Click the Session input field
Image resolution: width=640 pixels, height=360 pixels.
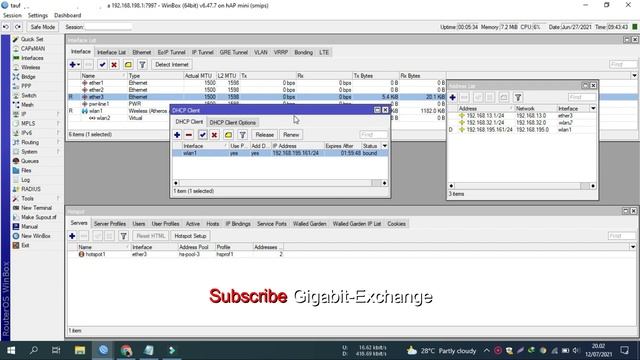coord(108,27)
